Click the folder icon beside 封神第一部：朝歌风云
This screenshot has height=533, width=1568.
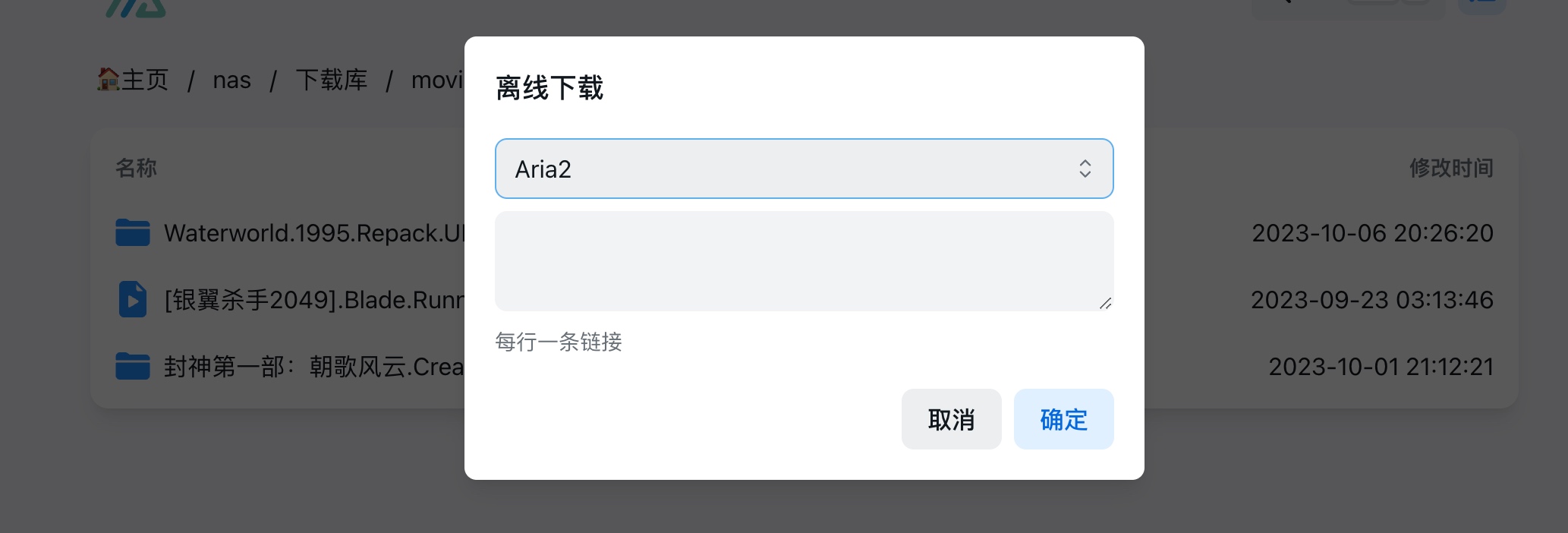tap(132, 366)
